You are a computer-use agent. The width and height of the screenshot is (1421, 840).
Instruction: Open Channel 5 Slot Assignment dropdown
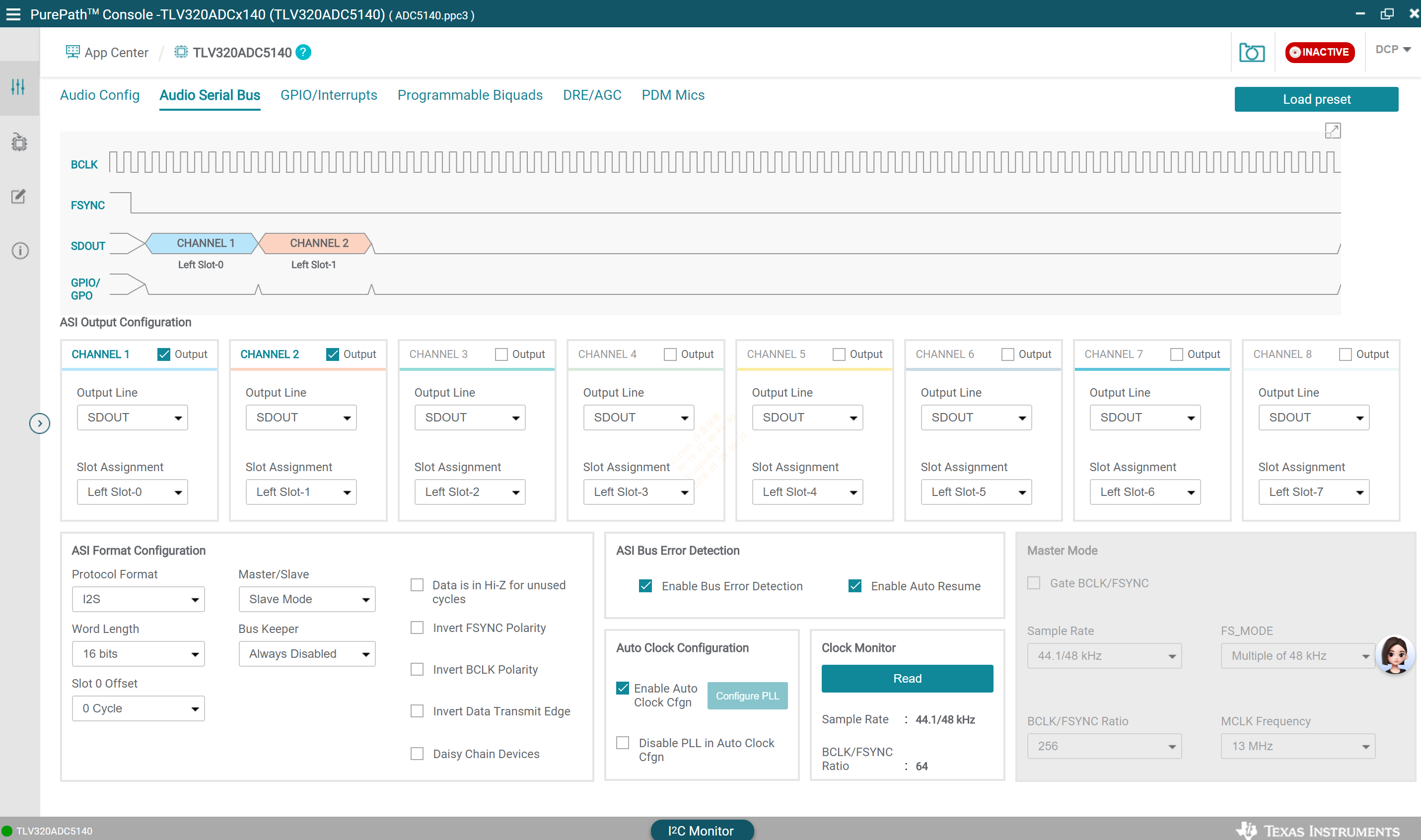(807, 492)
